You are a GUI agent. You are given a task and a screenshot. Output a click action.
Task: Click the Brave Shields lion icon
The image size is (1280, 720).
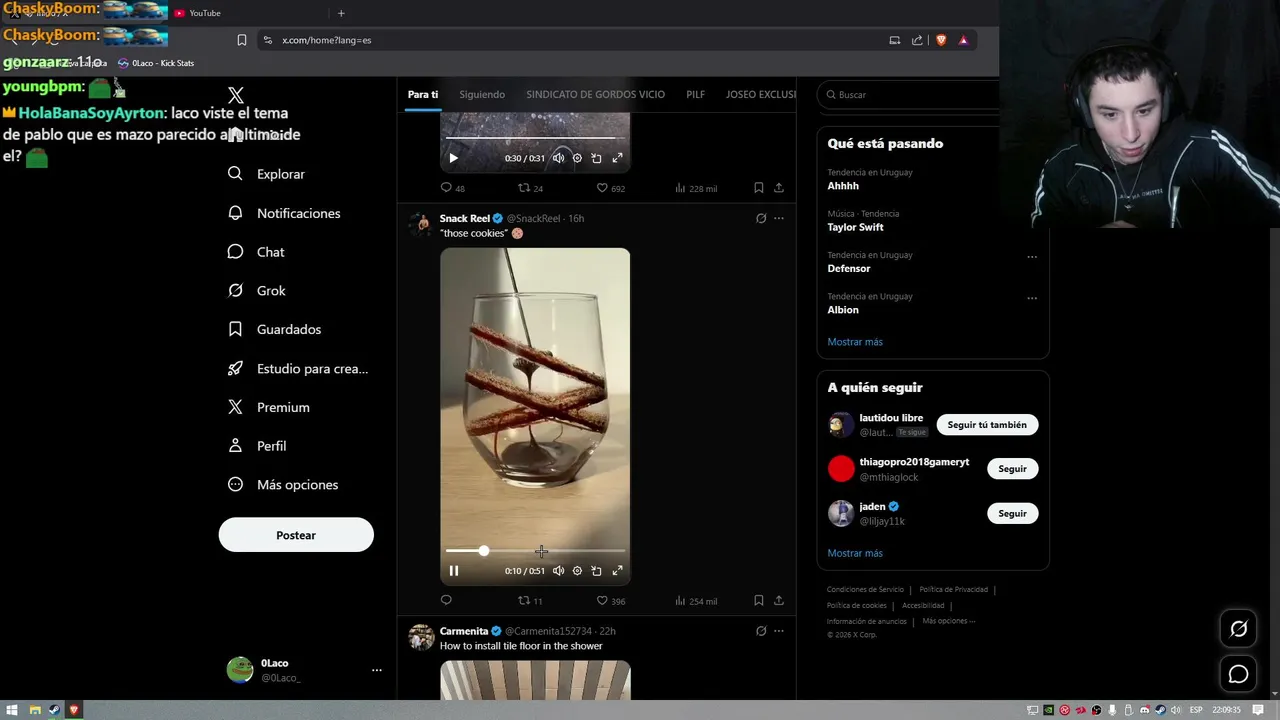pos(941,40)
